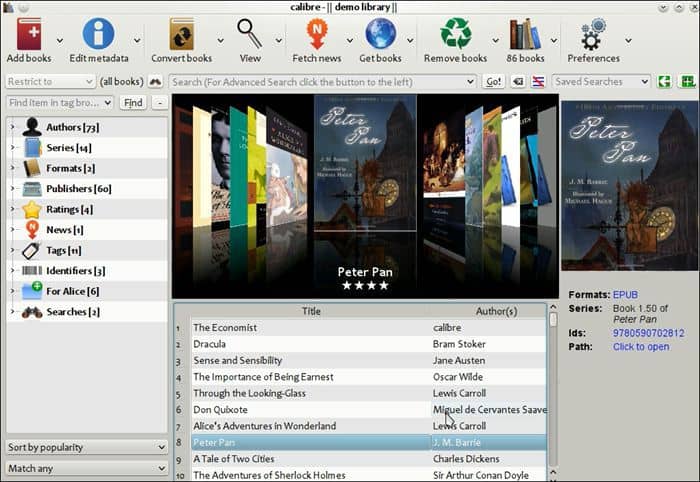
Task: Select the 'Don Quixote' row
Action: coord(369,410)
